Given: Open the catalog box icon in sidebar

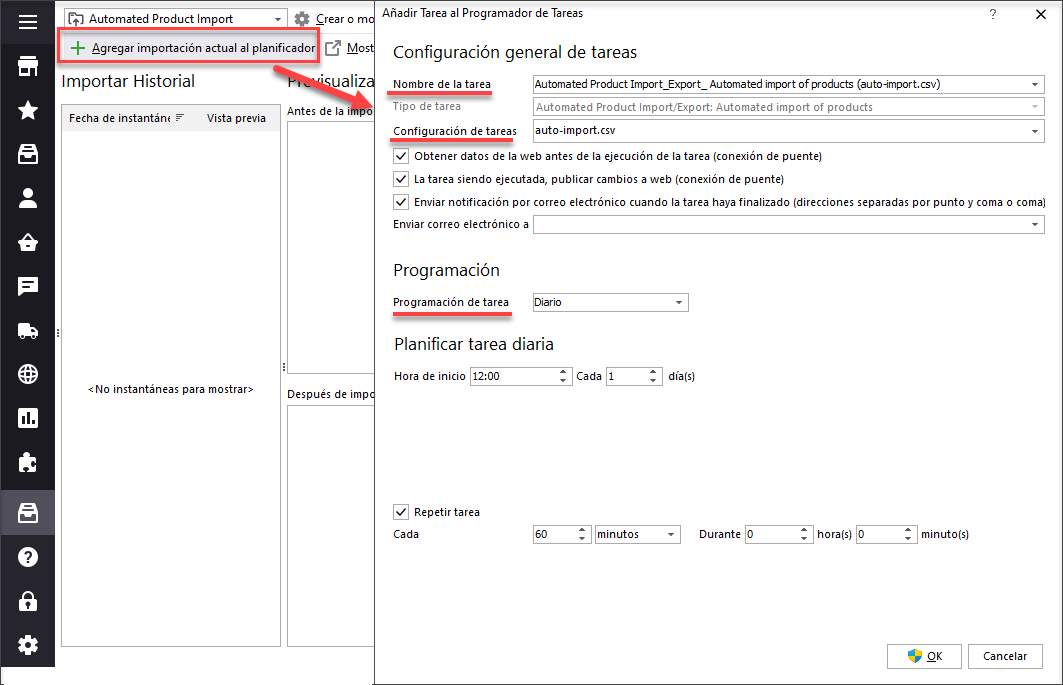Looking at the screenshot, I should pos(28,155).
